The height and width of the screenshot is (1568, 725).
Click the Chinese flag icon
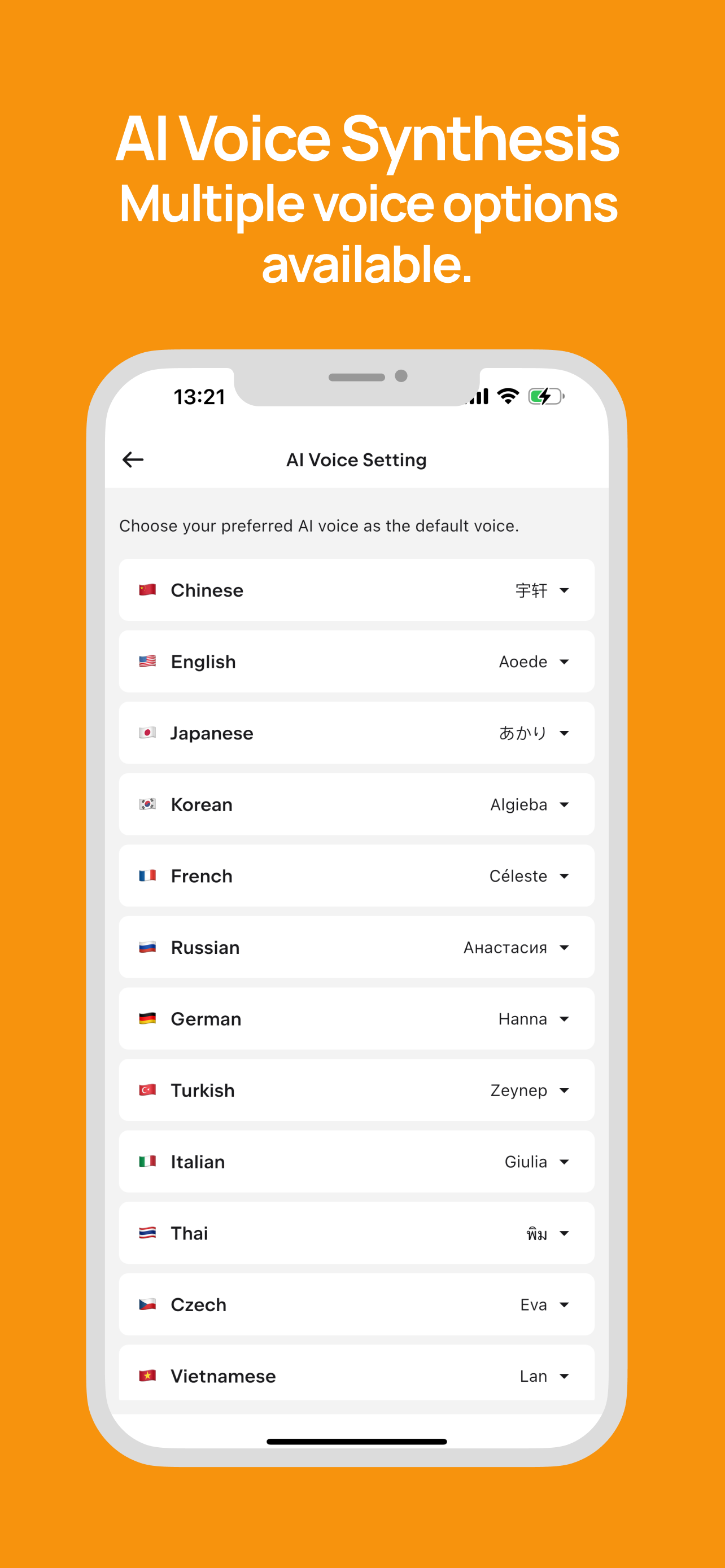(147, 590)
